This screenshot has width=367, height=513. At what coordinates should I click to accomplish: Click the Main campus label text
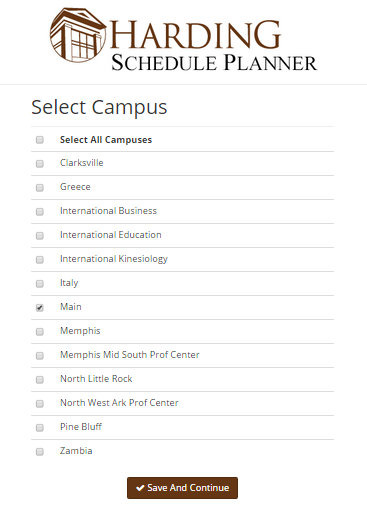[x=71, y=307]
